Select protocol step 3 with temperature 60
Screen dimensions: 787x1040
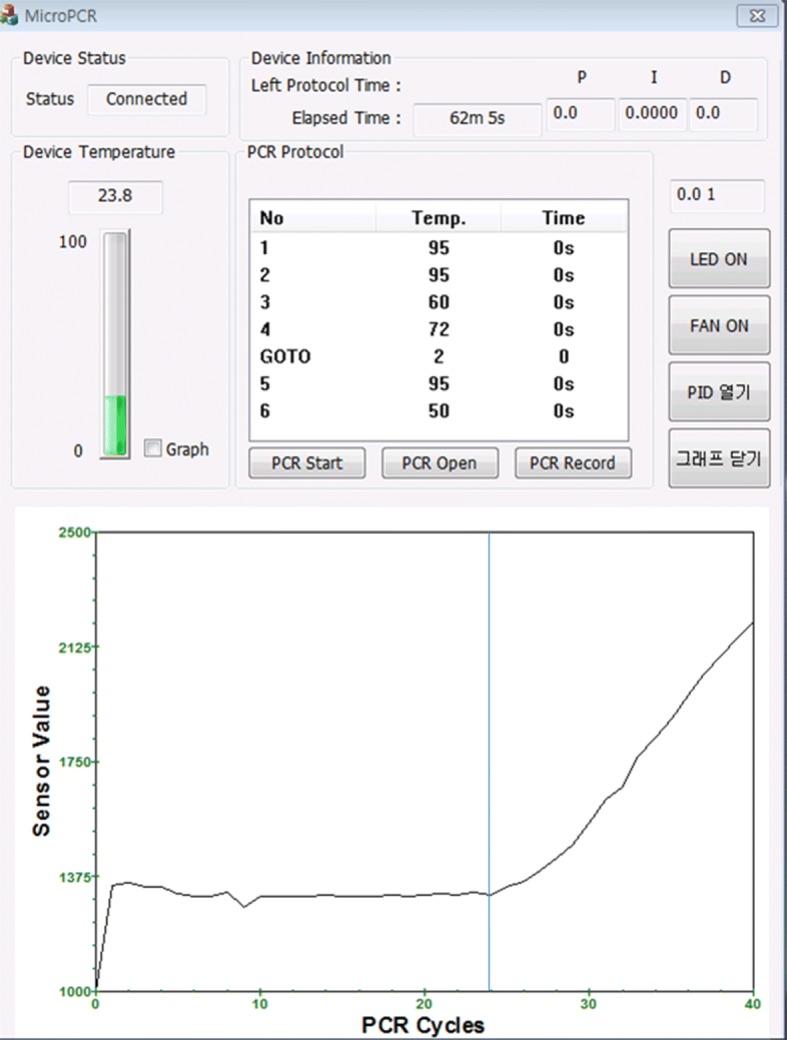click(x=438, y=302)
